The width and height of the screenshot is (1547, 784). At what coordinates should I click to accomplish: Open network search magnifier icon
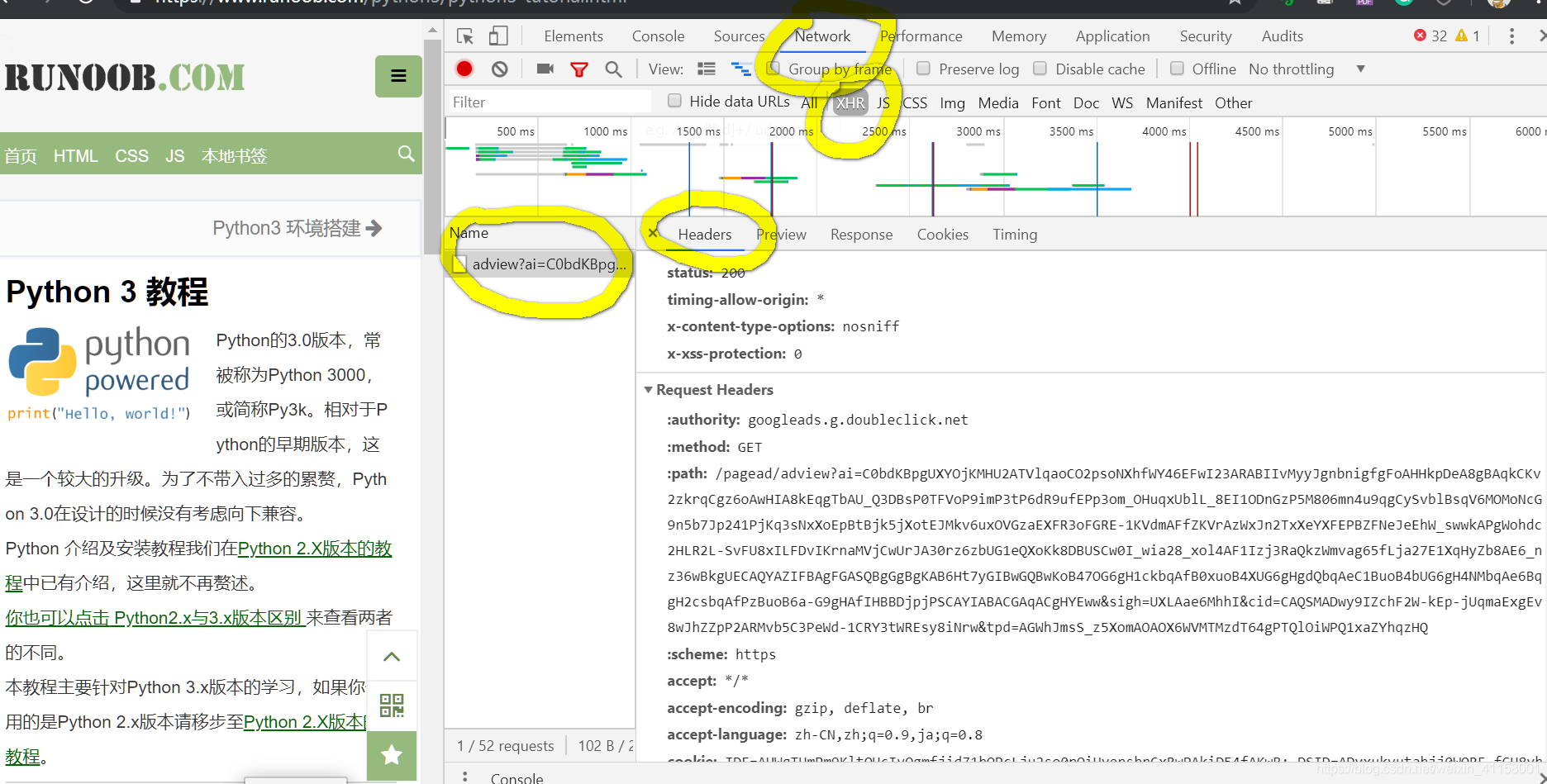(613, 69)
